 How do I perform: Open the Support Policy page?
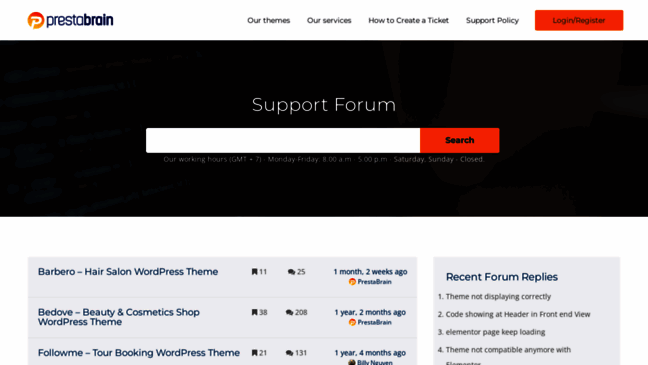(x=492, y=20)
